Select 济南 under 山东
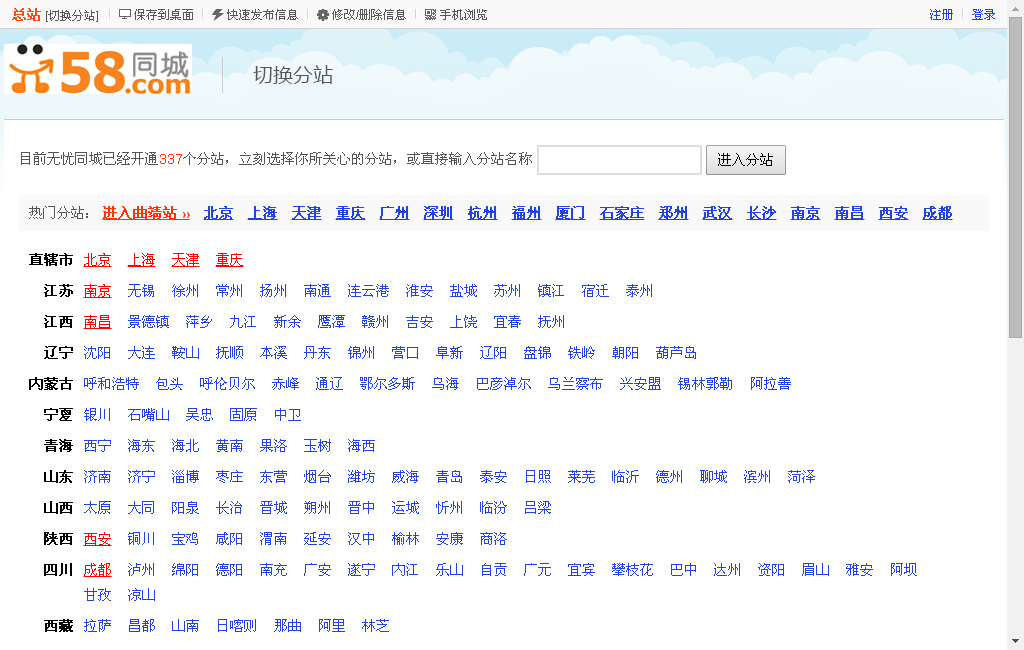 pyautogui.click(x=98, y=476)
